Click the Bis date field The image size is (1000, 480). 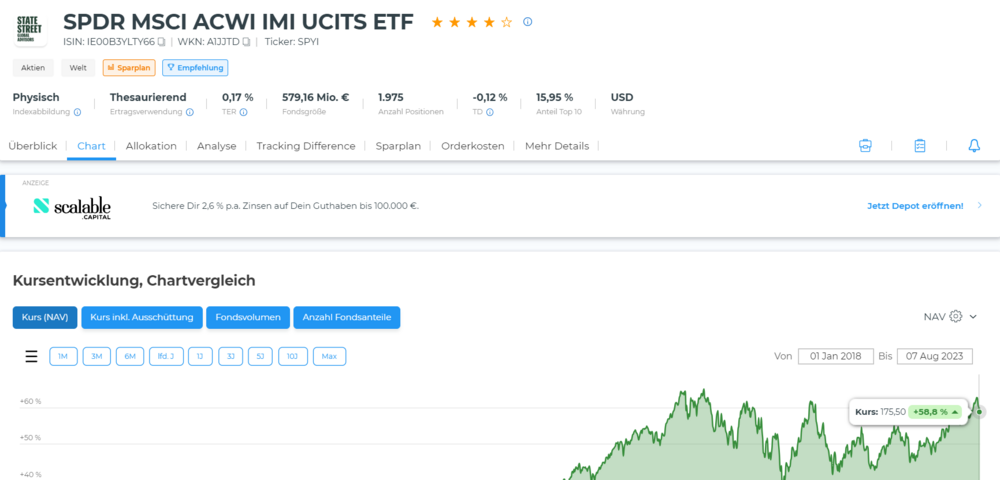click(935, 356)
